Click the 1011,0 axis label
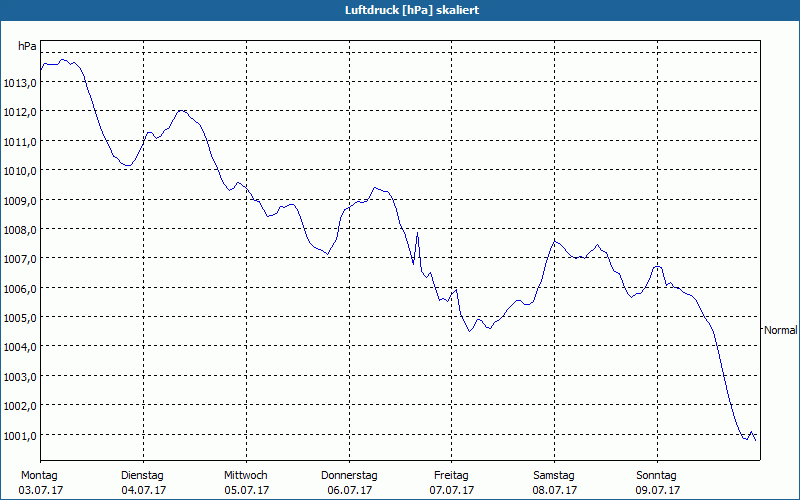 pos(20,142)
